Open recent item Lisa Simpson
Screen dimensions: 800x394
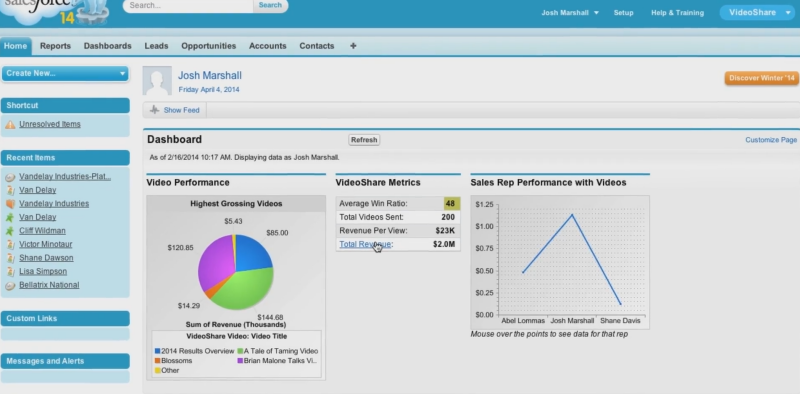click(43, 272)
